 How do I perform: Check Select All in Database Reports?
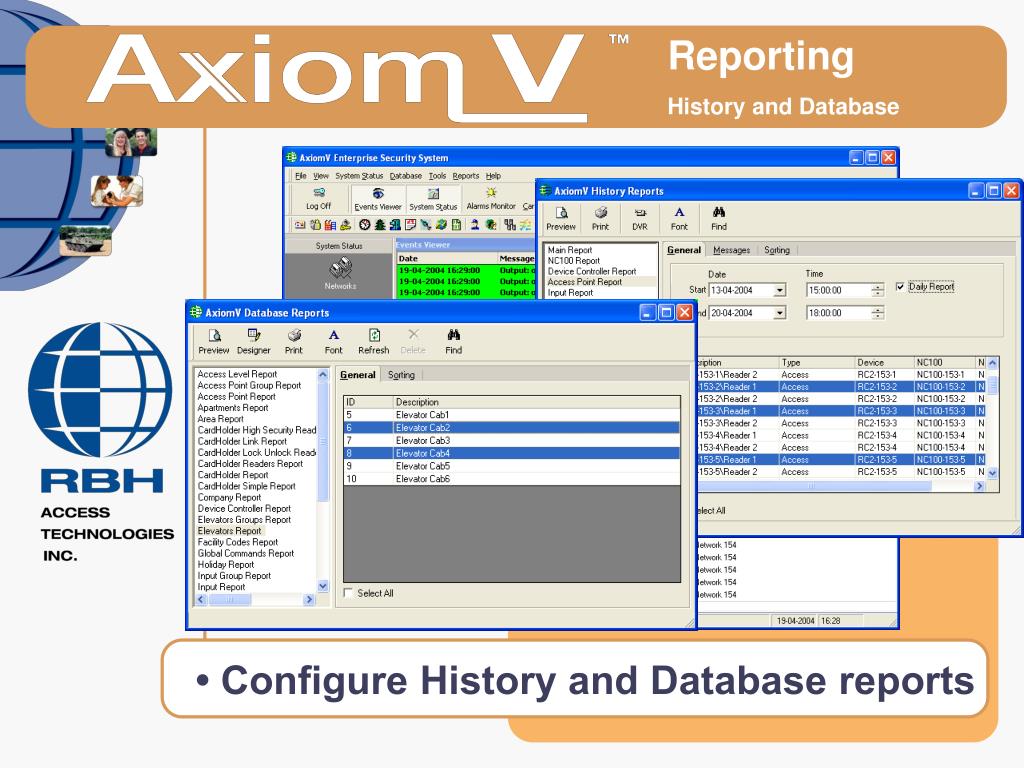tap(349, 593)
